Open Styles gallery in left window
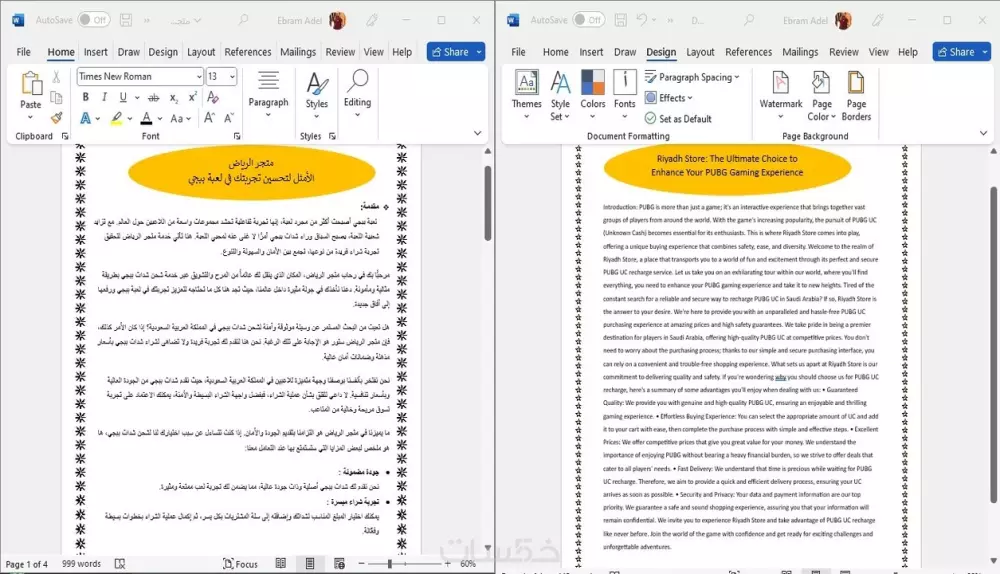The image size is (1000, 574). coord(316,93)
